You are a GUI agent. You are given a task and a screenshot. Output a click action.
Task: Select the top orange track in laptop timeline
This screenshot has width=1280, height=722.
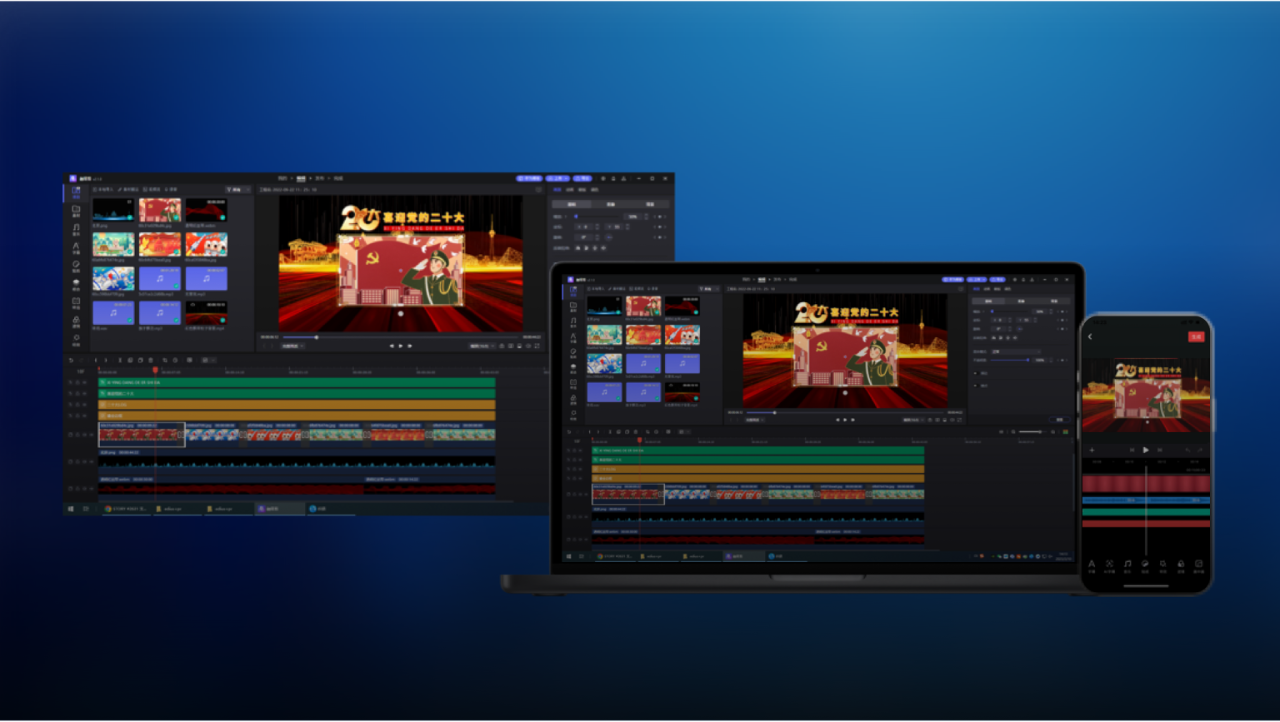coord(758,469)
